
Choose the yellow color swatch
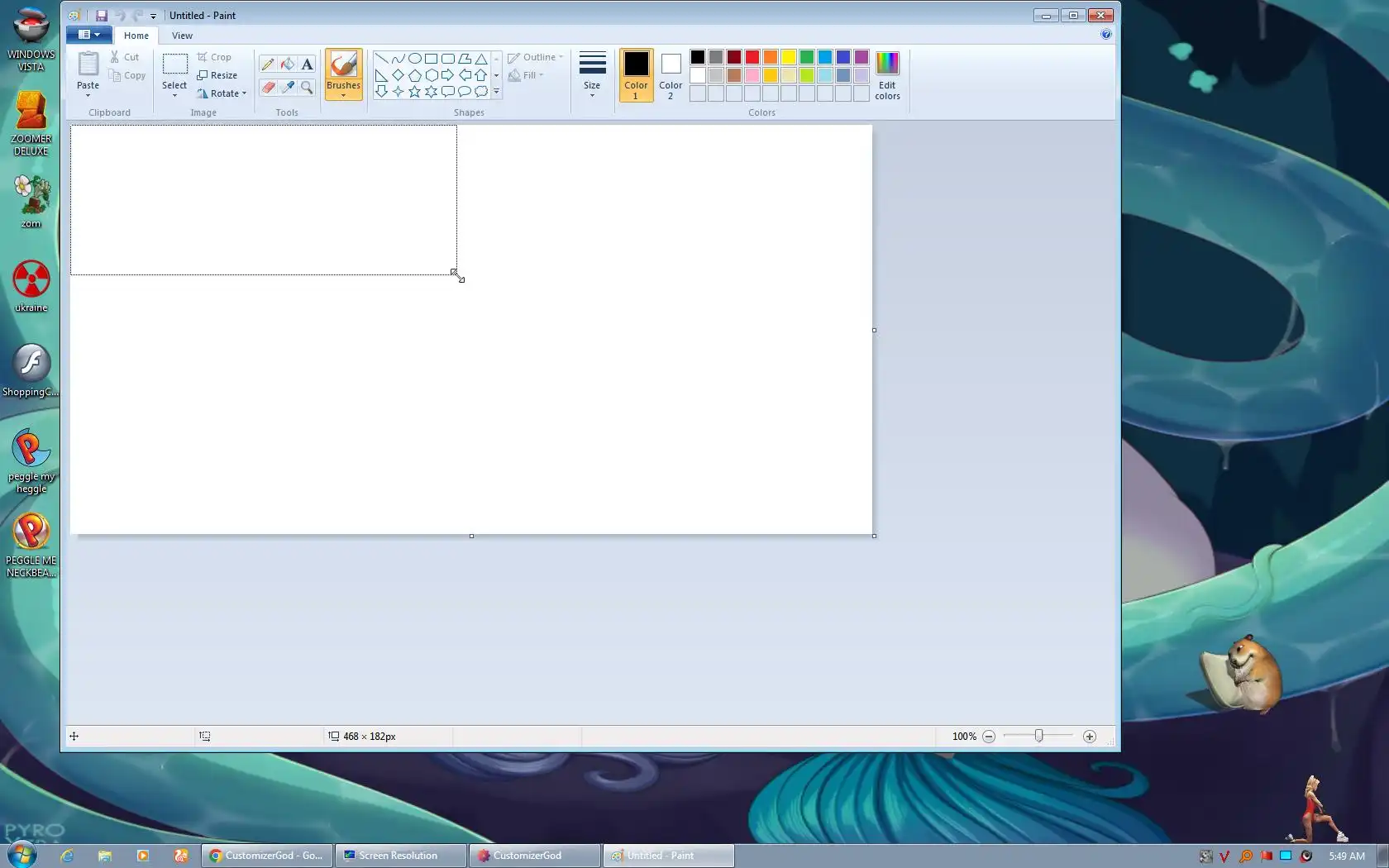click(789, 57)
